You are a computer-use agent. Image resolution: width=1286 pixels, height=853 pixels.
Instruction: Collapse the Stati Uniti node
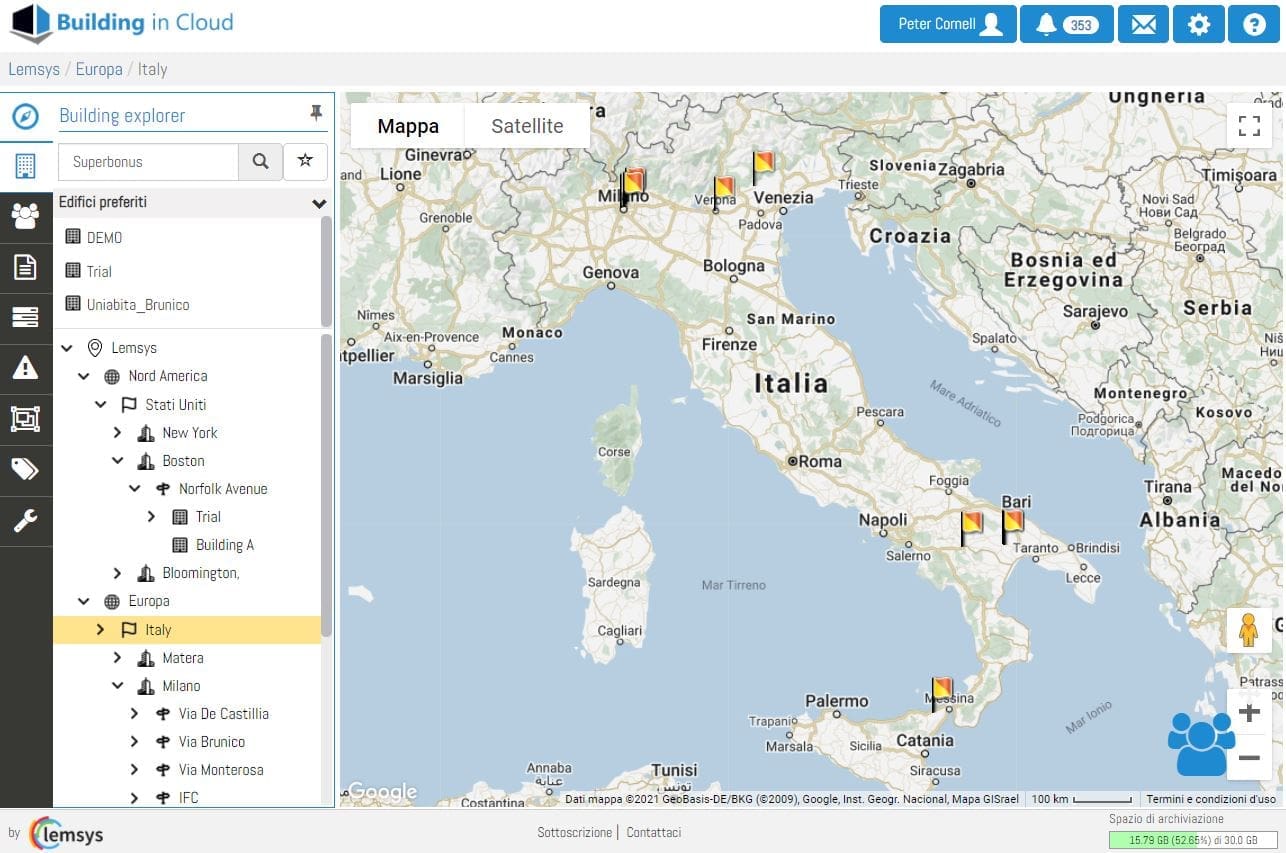tap(101, 405)
